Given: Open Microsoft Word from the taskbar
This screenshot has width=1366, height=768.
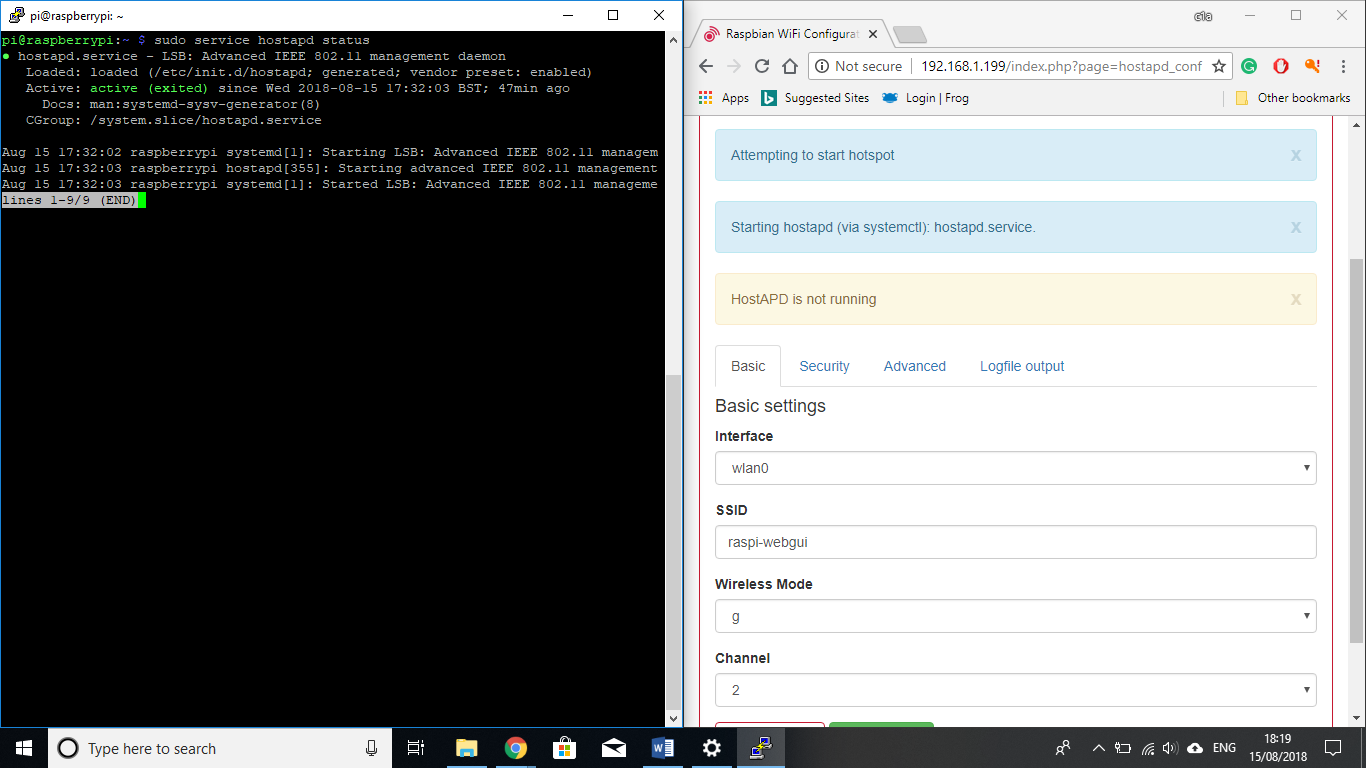Looking at the screenshot, I should coord(662,748).
